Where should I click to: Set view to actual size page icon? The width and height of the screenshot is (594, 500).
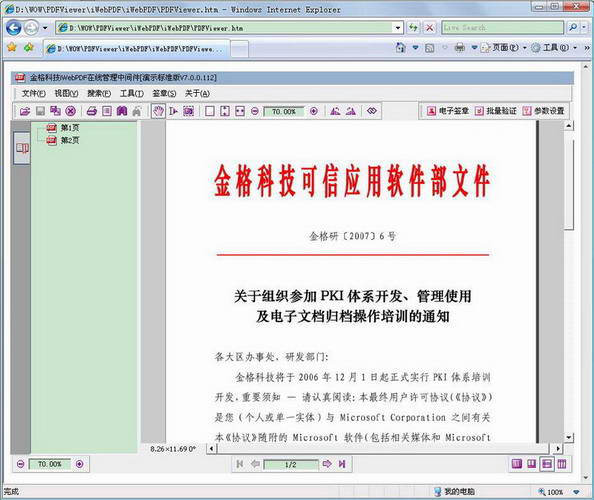click(209, 111)
